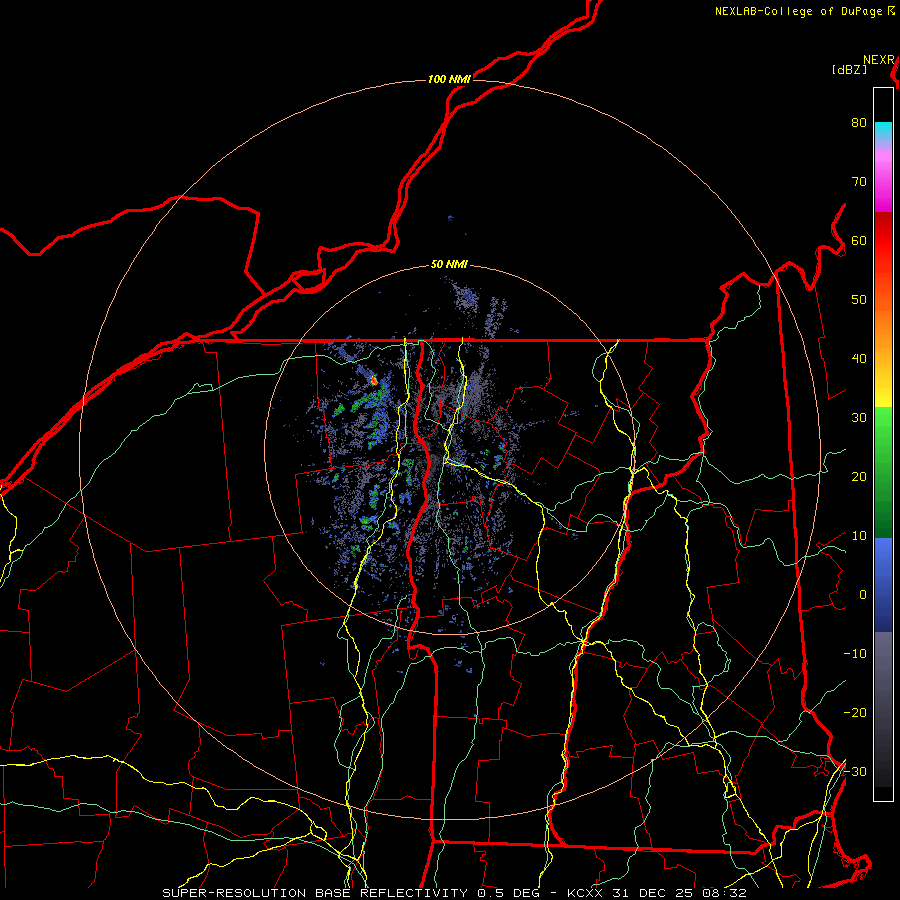Click the 0 value on dBZ scale
Image resolution: width=900 pixels, height=900 pixels.
[x=863, y=595]
